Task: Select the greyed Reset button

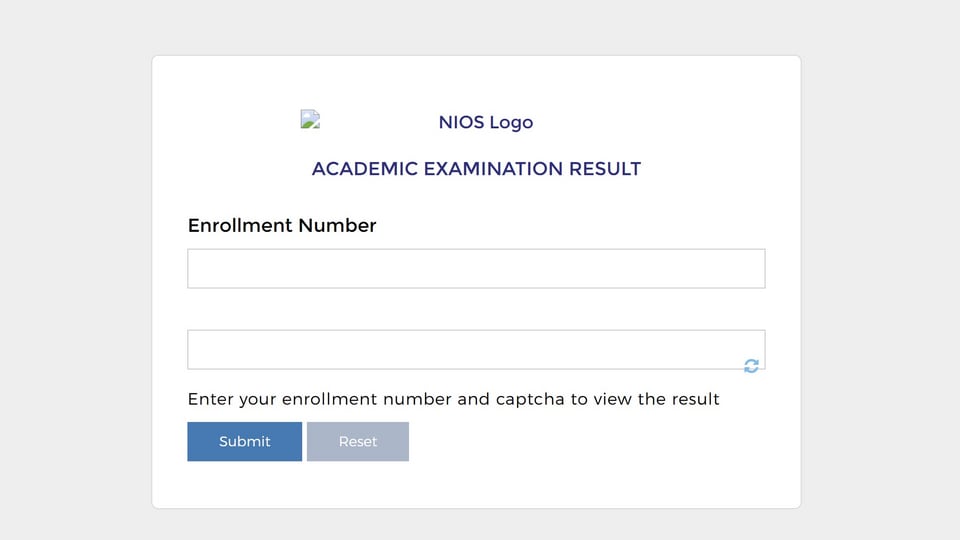Action: 358,441
